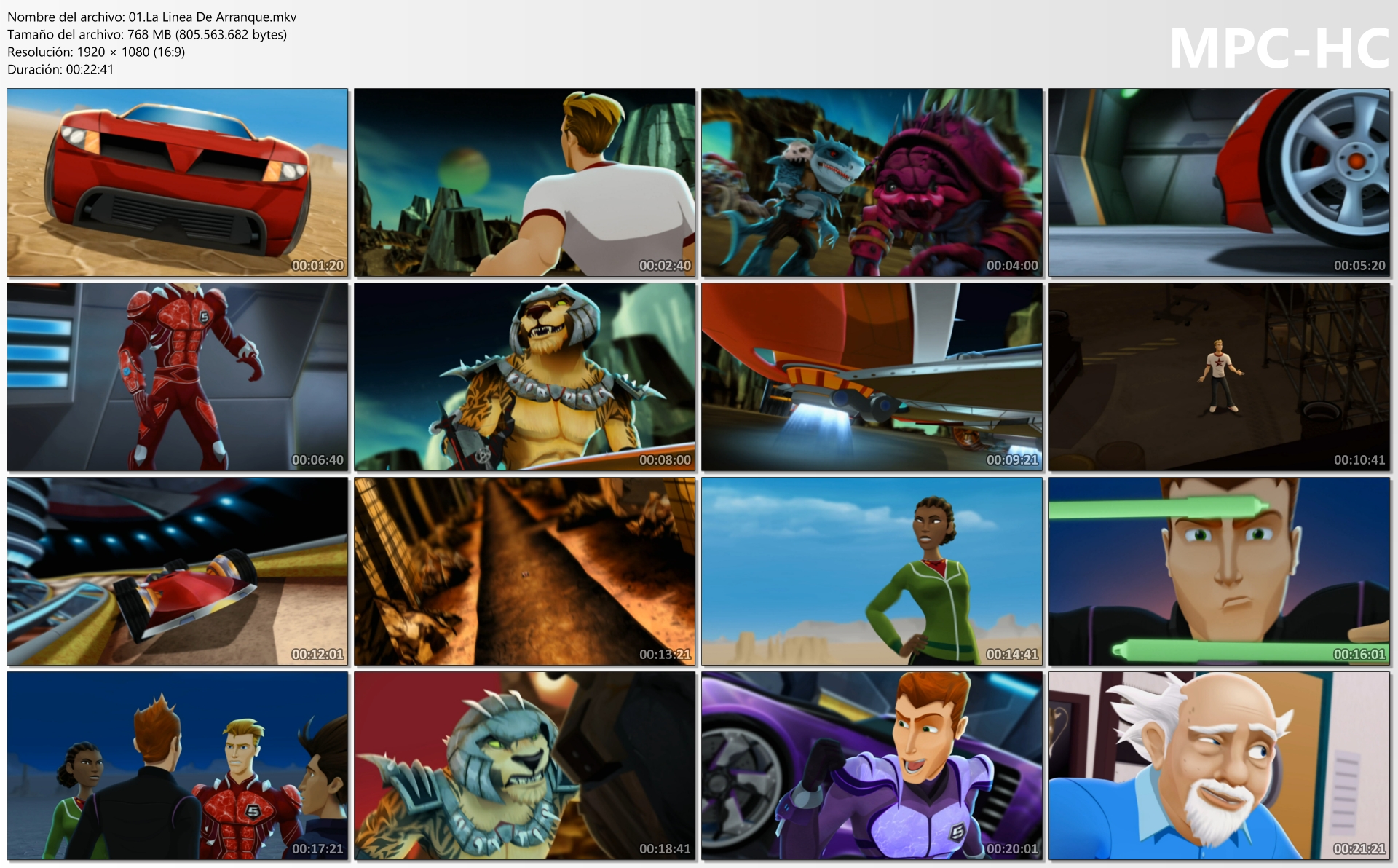Screen dimensions: 1398x868
Task: Open the orange canyon road thumbnail 00:13:21
Action: (525, 572)
